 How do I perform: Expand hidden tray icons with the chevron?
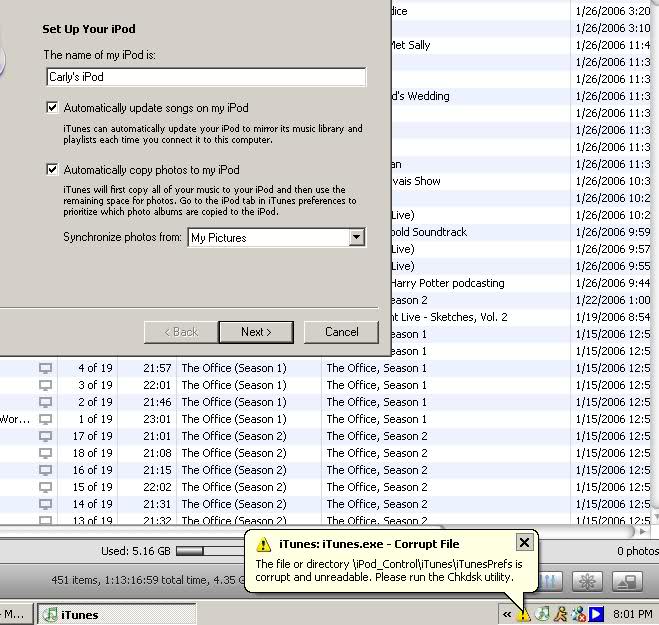tap(507, 614)
